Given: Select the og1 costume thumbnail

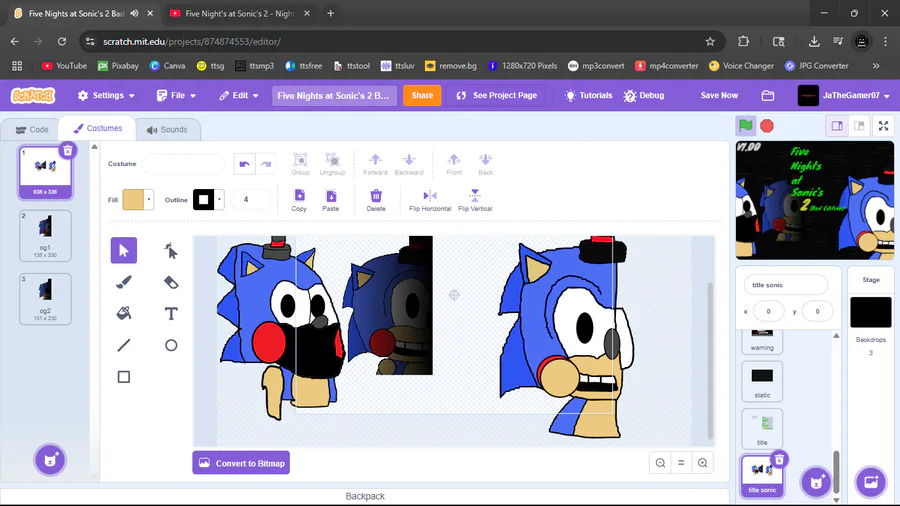Looking at the screenshot, I should pyautogui.click(x=45, y=236).
